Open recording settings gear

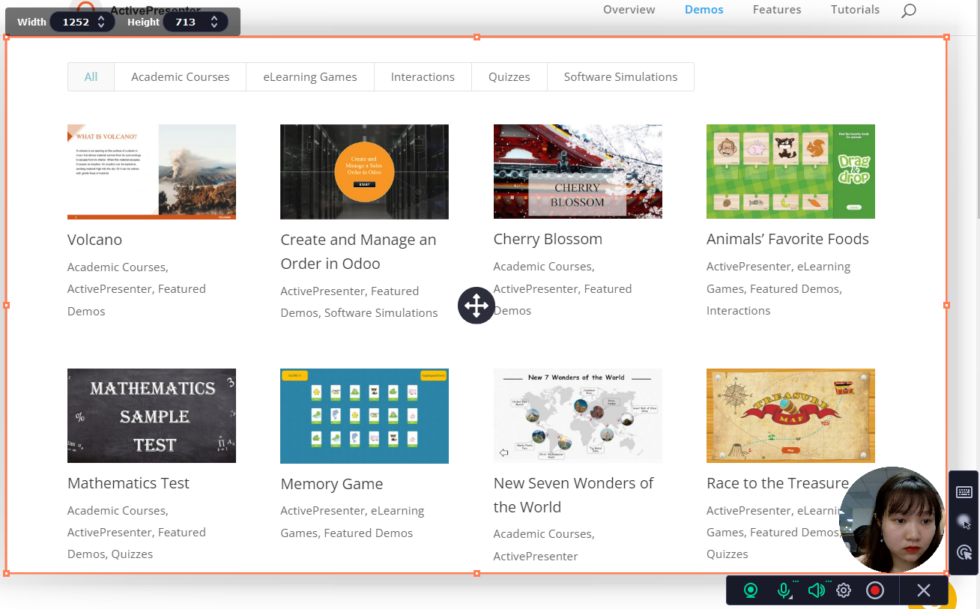pyautogui.click(x=844, y=591)
